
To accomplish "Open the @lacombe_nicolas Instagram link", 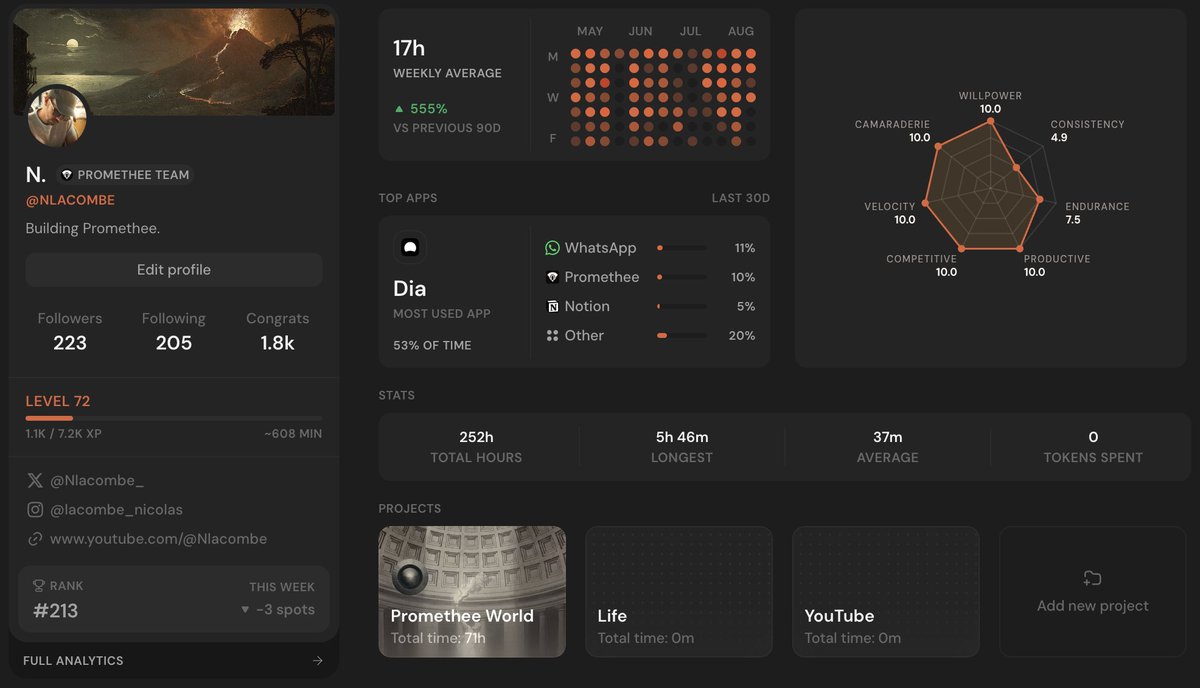I will coord(116,509).
